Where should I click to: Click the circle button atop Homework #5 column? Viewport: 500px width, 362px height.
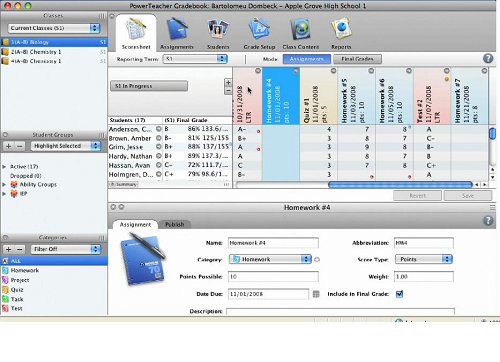[371, 71]
